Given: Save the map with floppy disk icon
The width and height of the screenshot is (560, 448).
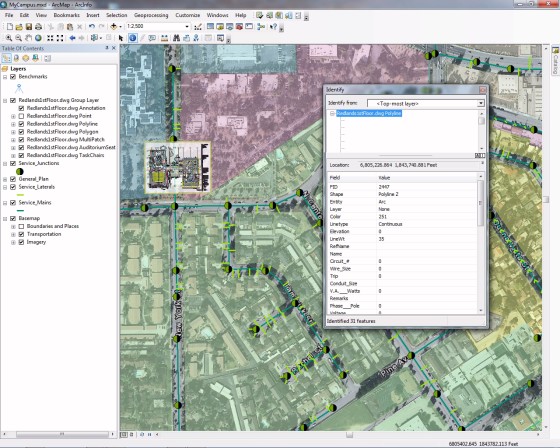Looking at the screenshot, I should click(x=29, y=26).
